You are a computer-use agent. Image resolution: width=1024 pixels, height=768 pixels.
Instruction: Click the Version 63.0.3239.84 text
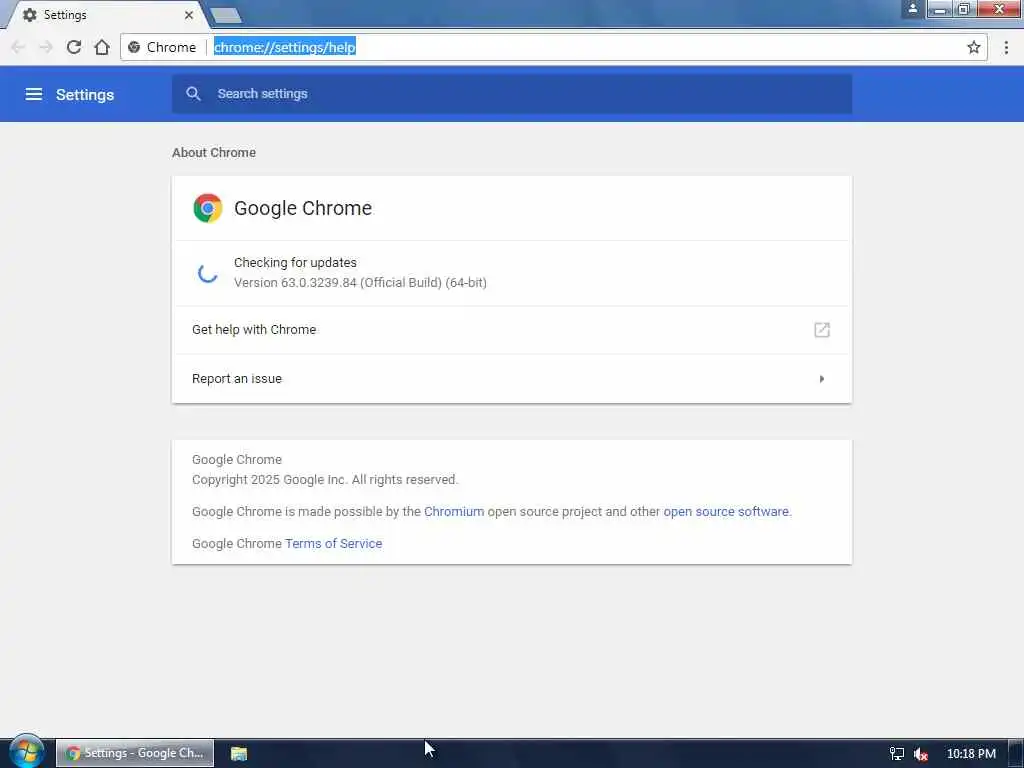[x=360, y=283]
